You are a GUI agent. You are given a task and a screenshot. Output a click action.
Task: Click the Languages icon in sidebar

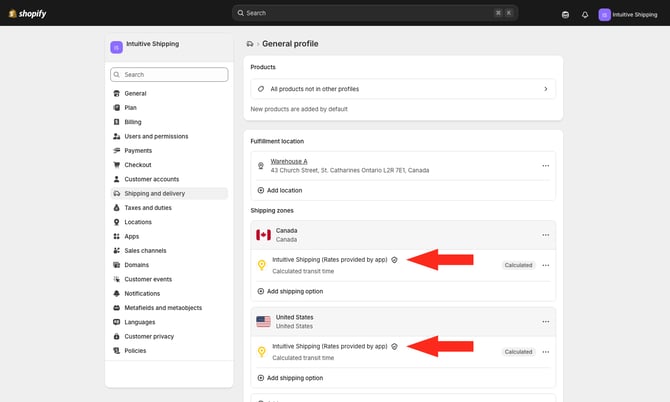(116, 323)
